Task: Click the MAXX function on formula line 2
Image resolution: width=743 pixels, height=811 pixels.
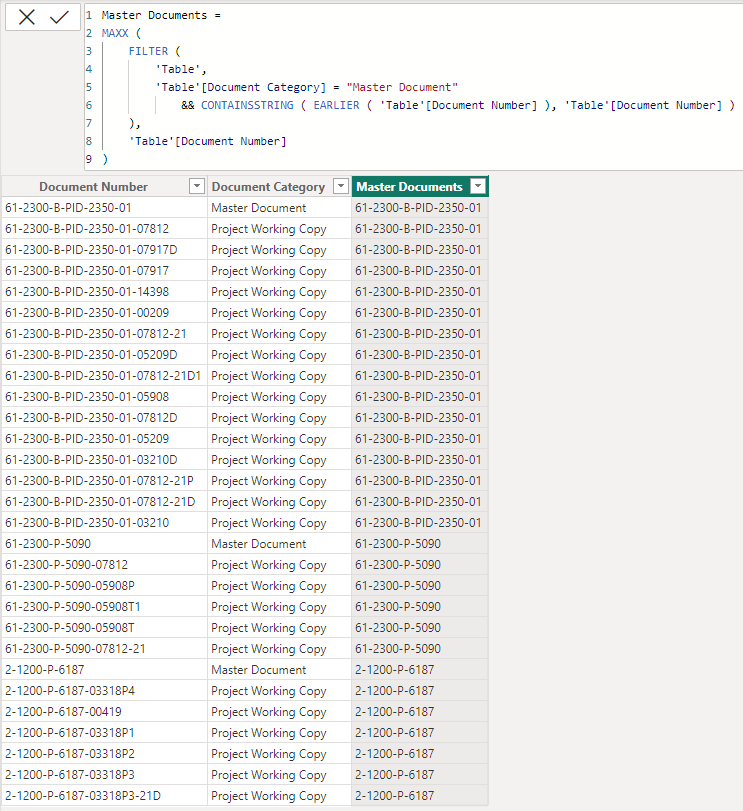Action: tap(115, 33)
